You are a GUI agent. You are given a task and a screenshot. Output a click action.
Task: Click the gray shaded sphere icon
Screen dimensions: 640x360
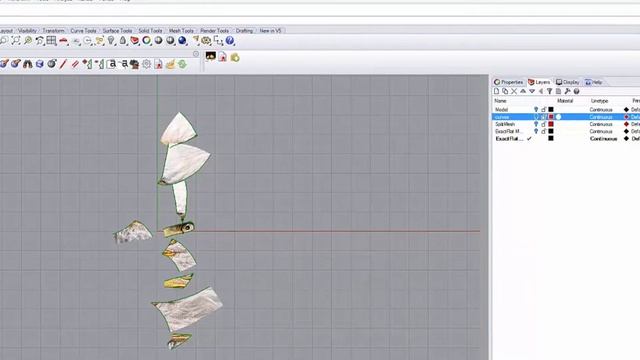[158, 40]
